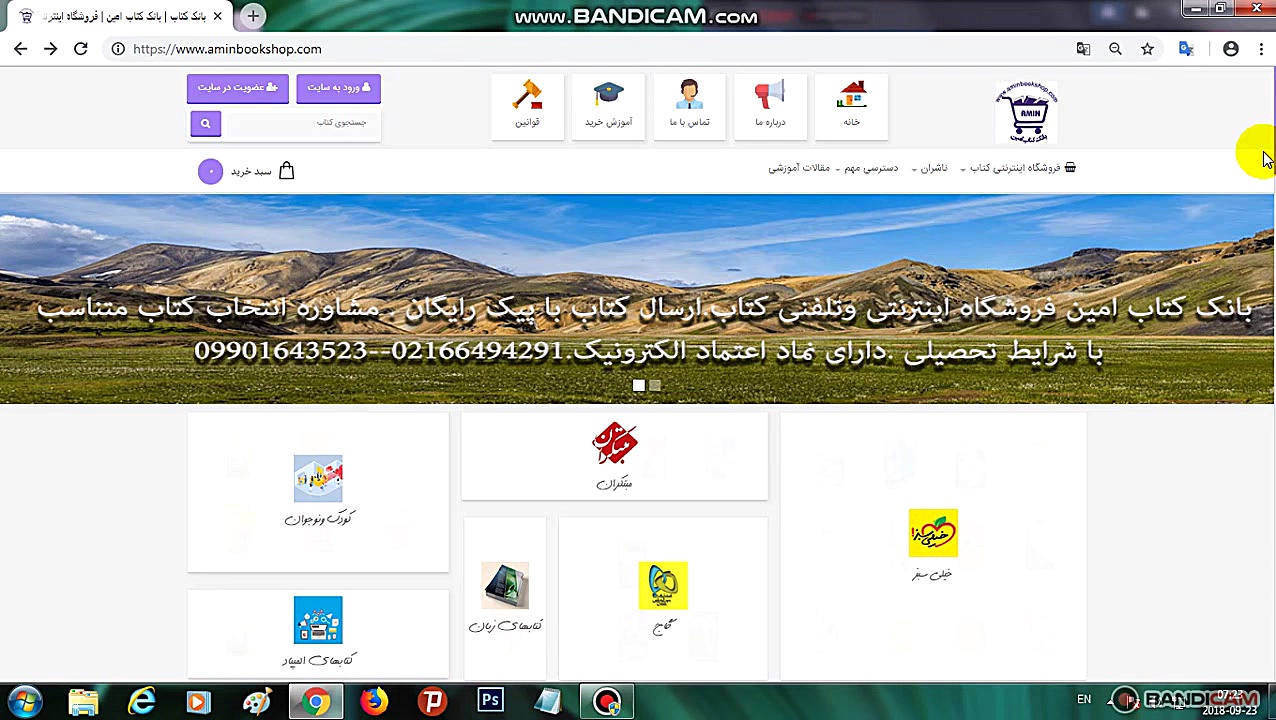Open the Mobtakeran (مبتکران) publisher logo

[614, 443]
